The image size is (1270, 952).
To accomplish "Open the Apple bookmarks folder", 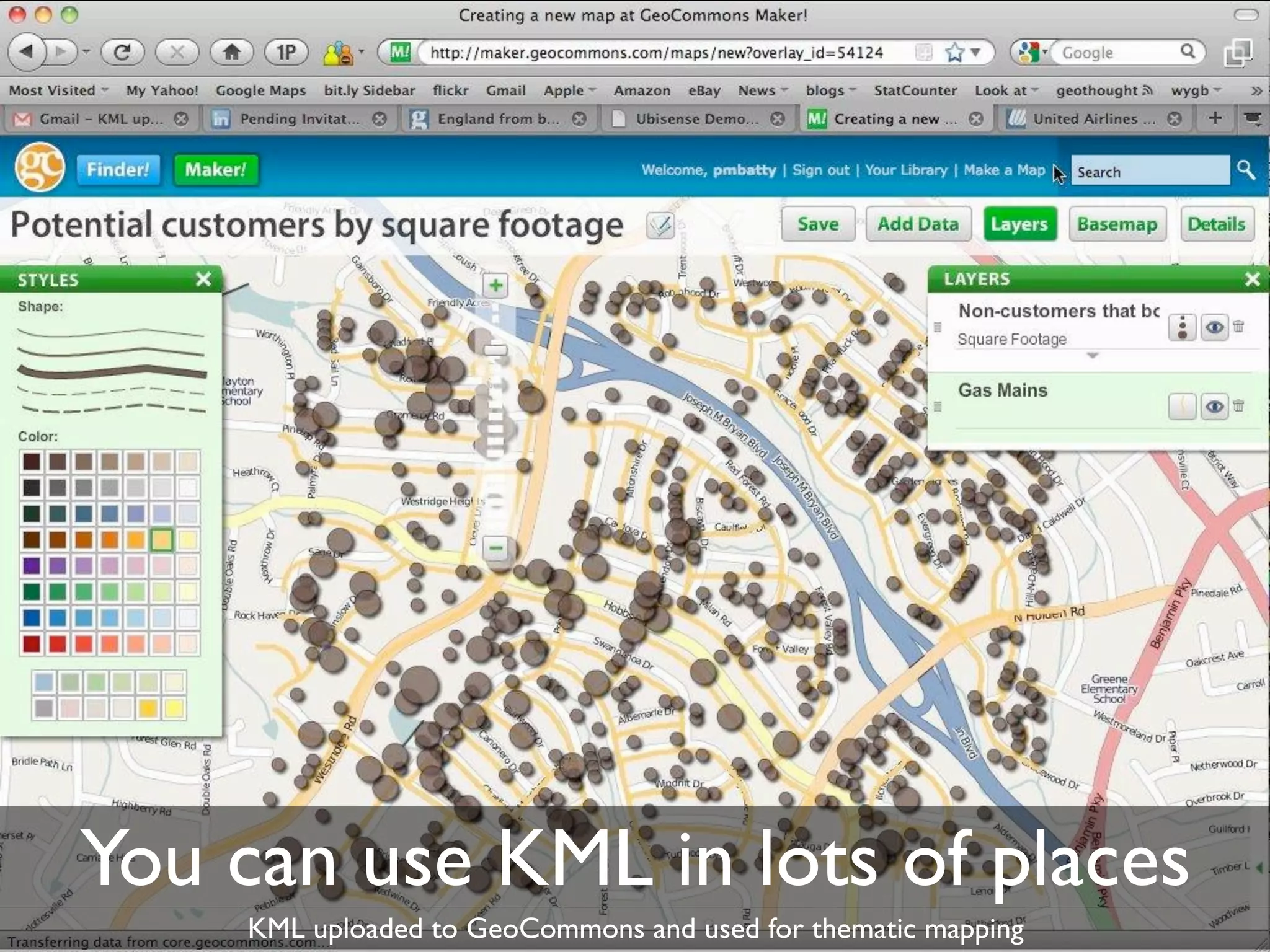I will click(569, 90).
